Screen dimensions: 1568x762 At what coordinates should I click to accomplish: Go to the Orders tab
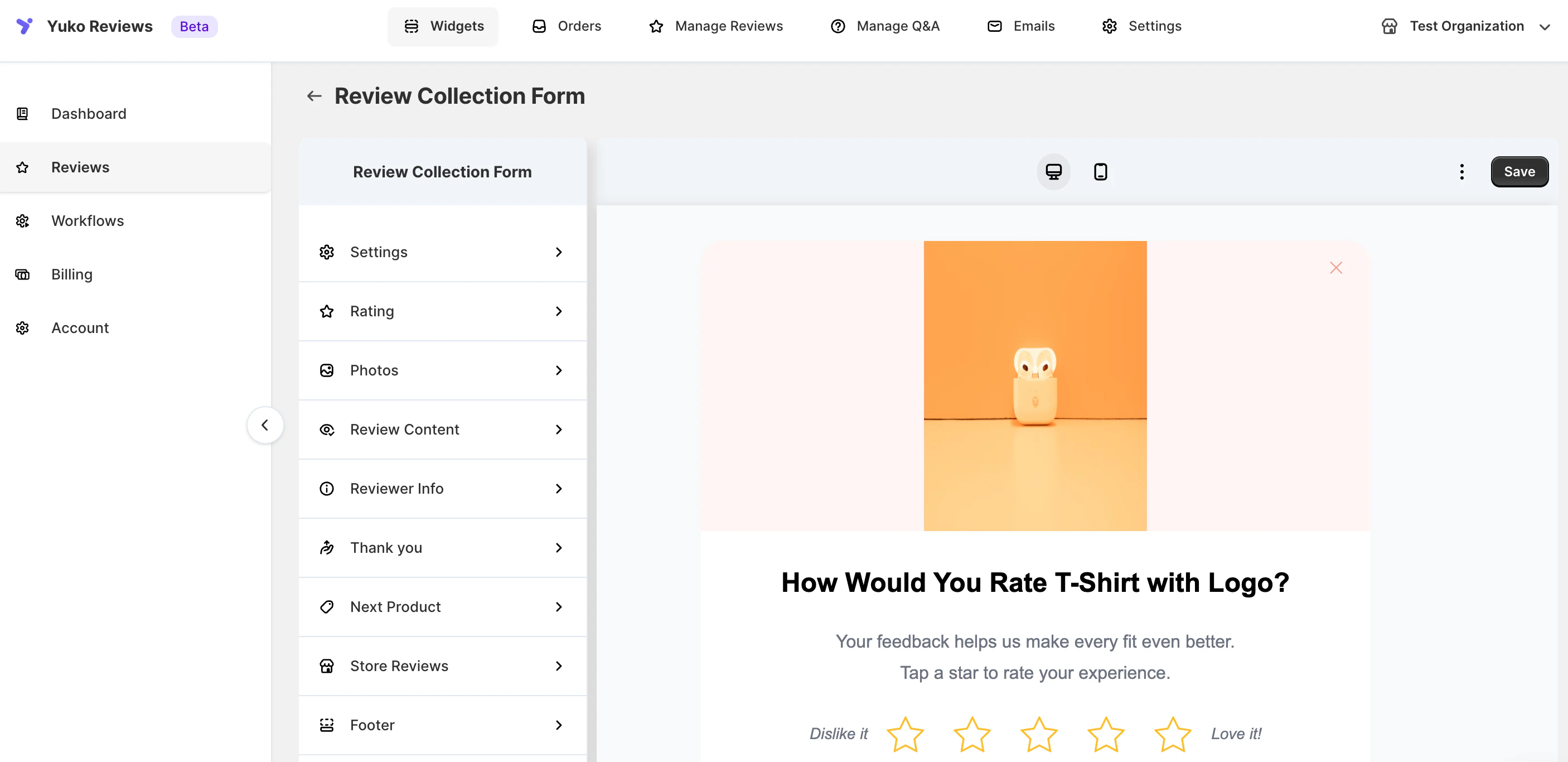click(566, 26)
